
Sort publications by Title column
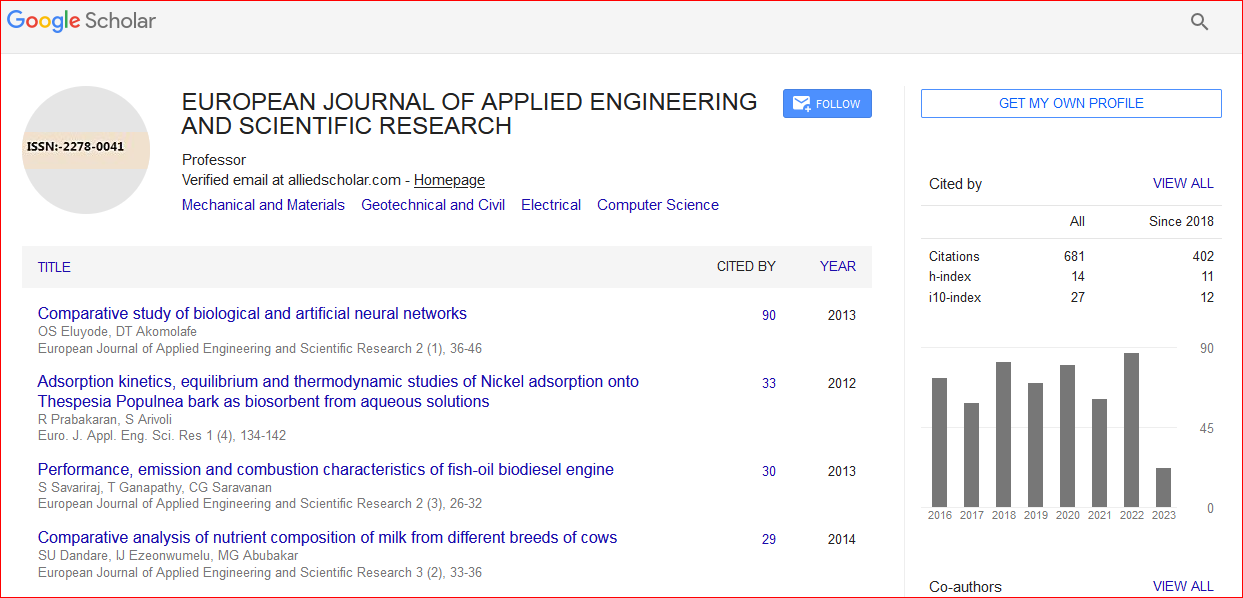54,267
